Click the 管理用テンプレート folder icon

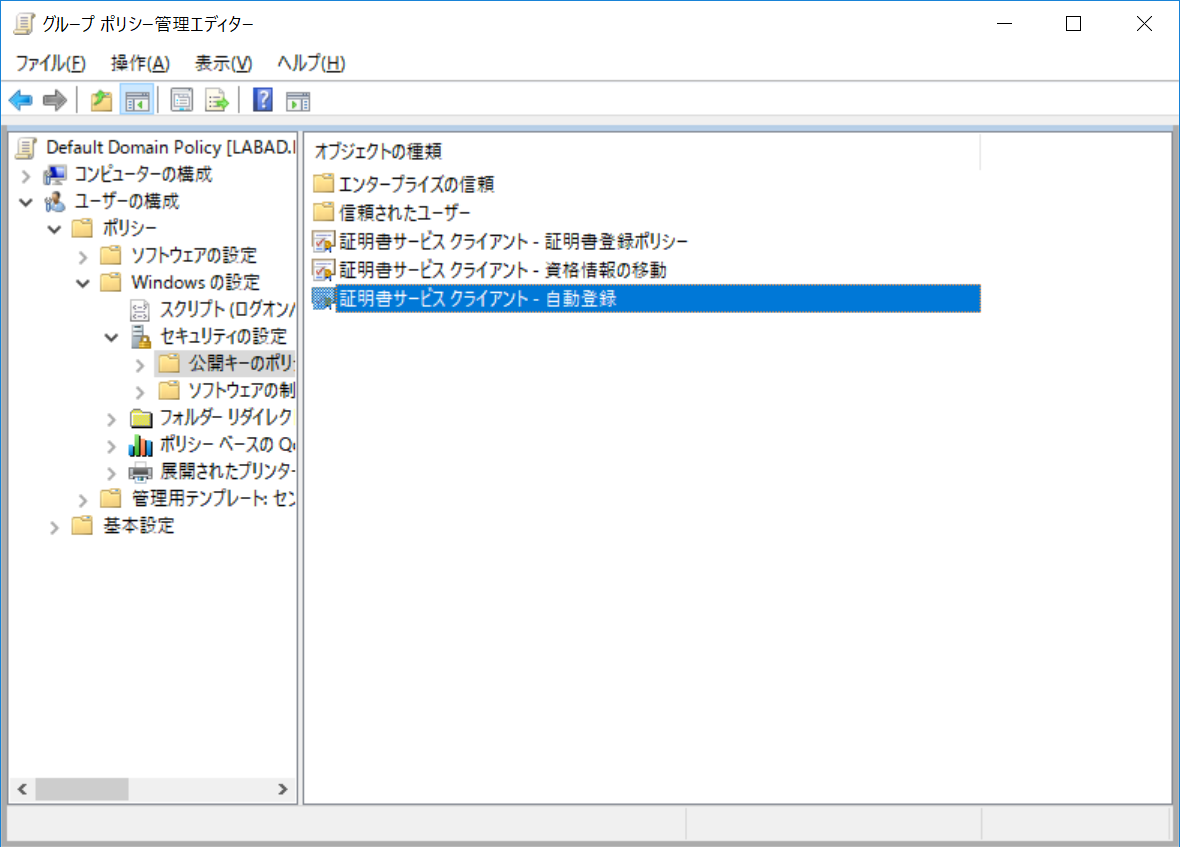point(111,498)
